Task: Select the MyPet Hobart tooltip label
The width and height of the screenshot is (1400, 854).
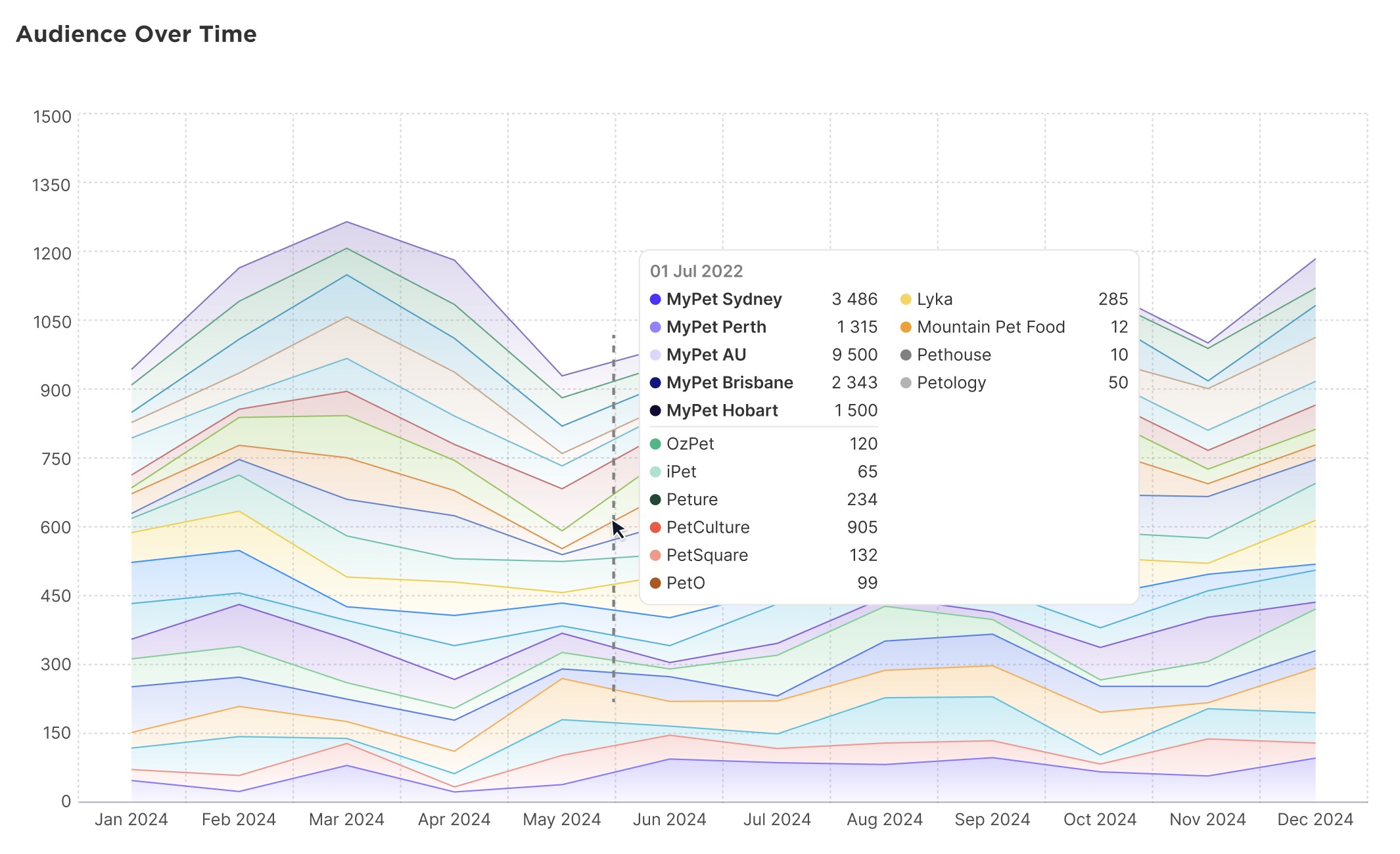Action: tap(722, 411)
